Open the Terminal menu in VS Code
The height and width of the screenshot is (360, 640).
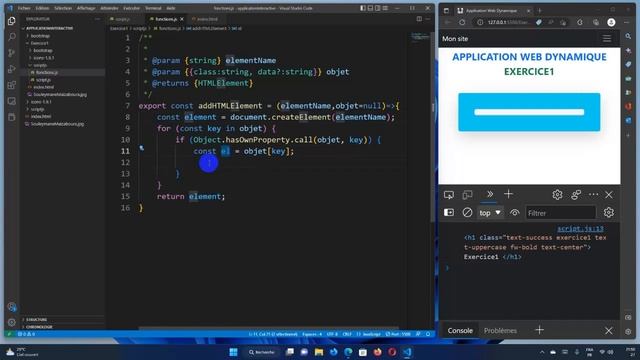[x=153, y=8]
